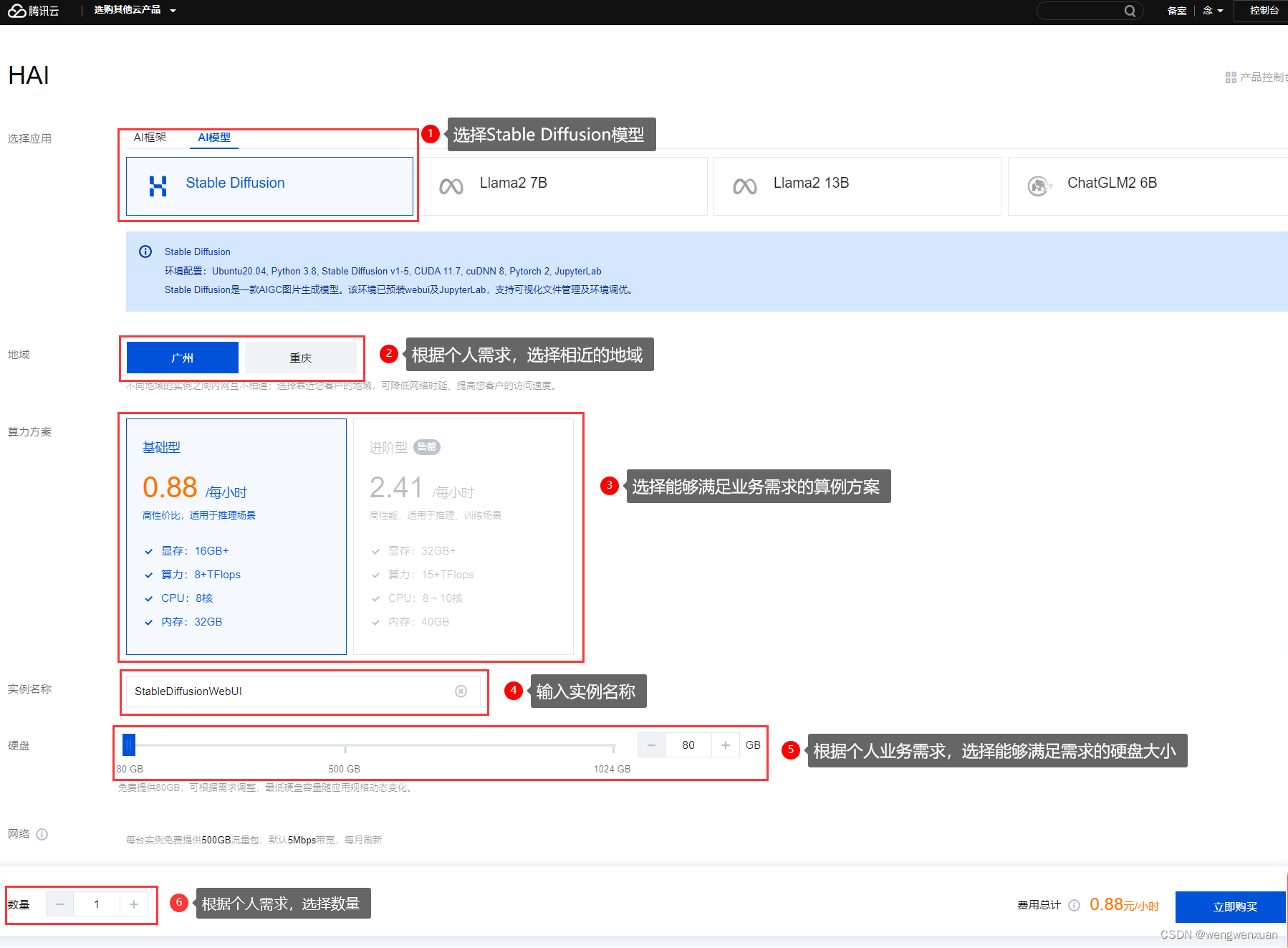Click the info icon in Stable Diffusion notice
This screenshot has width=1288, height=948.
[x=145, y=252]
